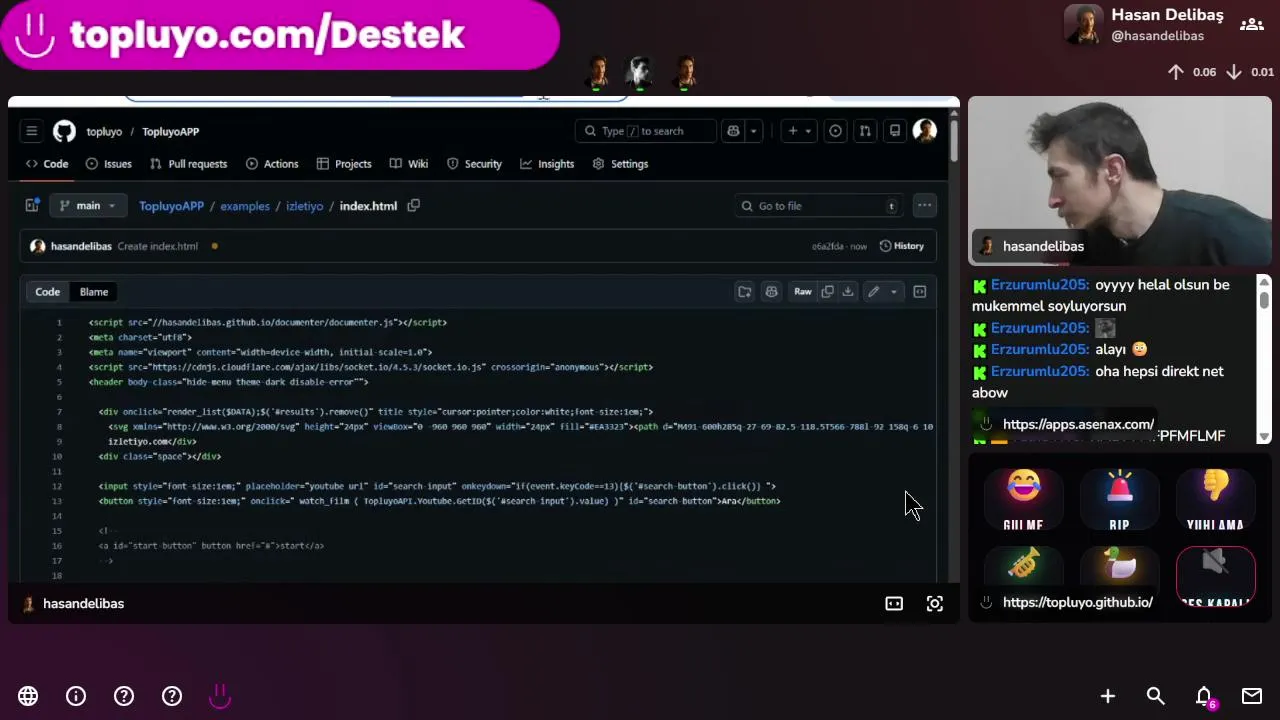Open participants people icon at top right

click(x=1252, y=25)
